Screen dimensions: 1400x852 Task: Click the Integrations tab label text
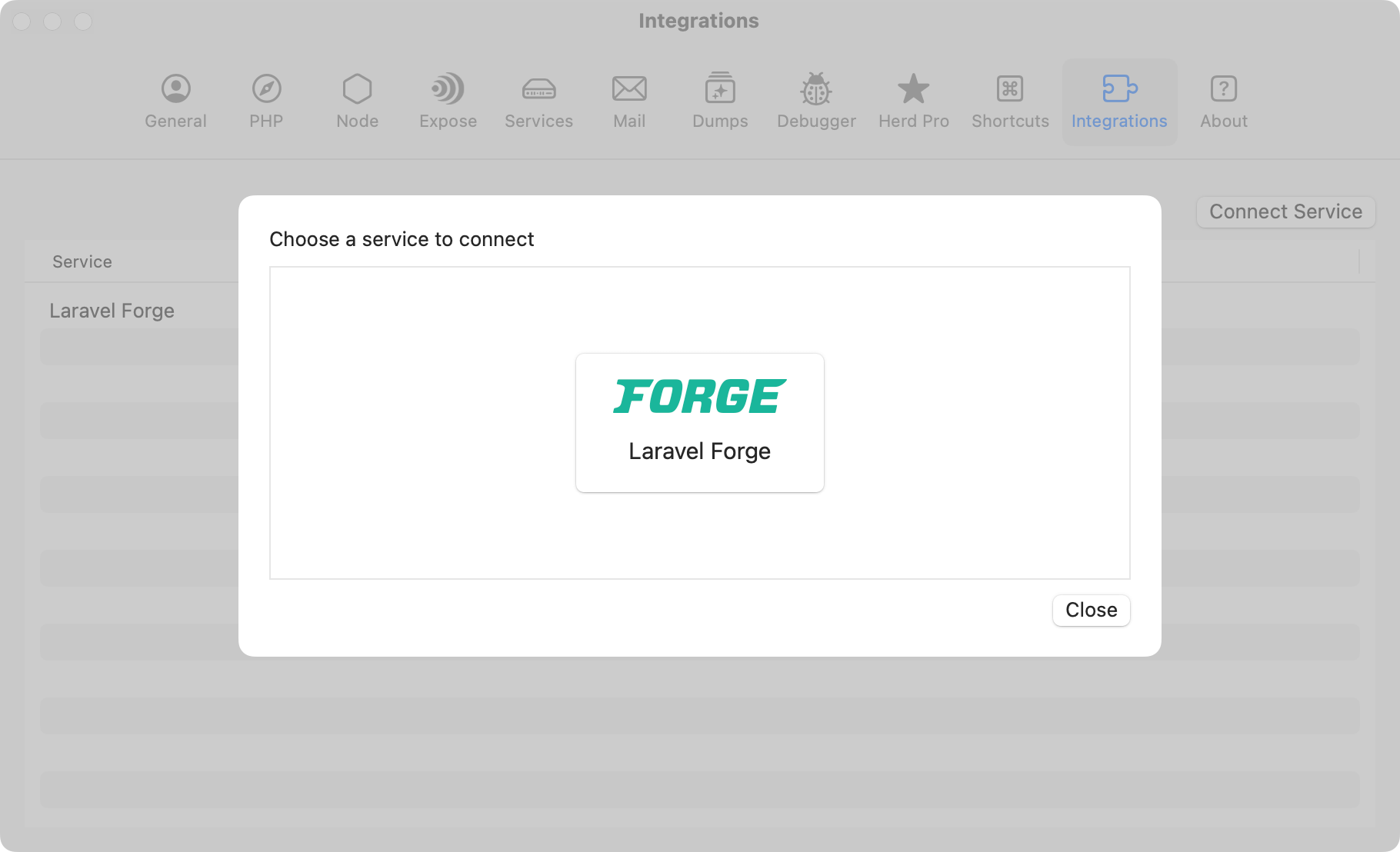click(1119, 121)
